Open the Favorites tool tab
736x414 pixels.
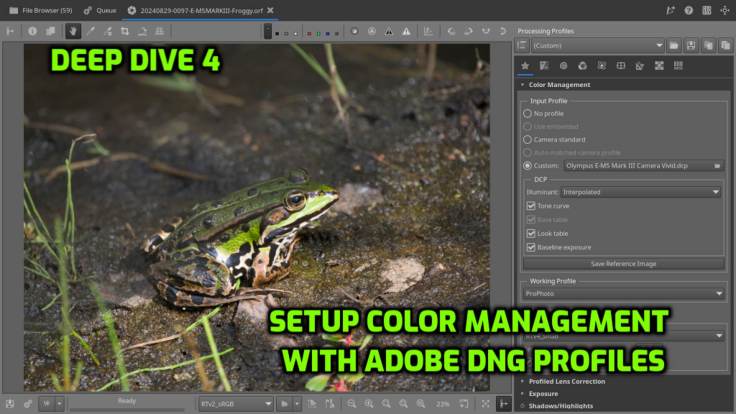coord(526,66)
